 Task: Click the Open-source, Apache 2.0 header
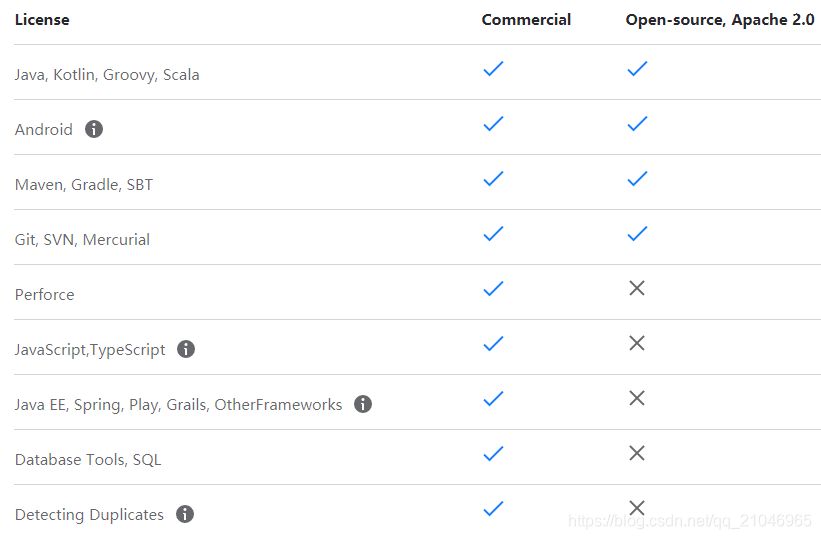coord(720,20)
